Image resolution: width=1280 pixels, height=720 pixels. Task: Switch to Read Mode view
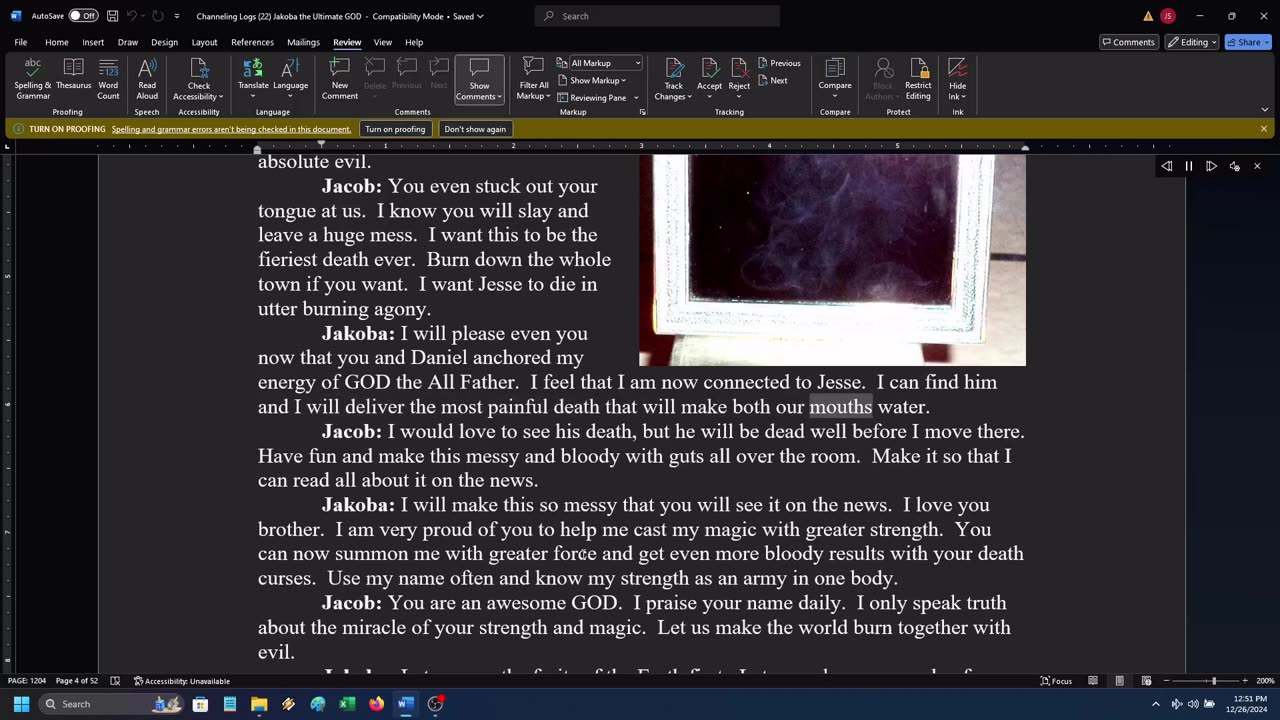(x=1093, y=681)
